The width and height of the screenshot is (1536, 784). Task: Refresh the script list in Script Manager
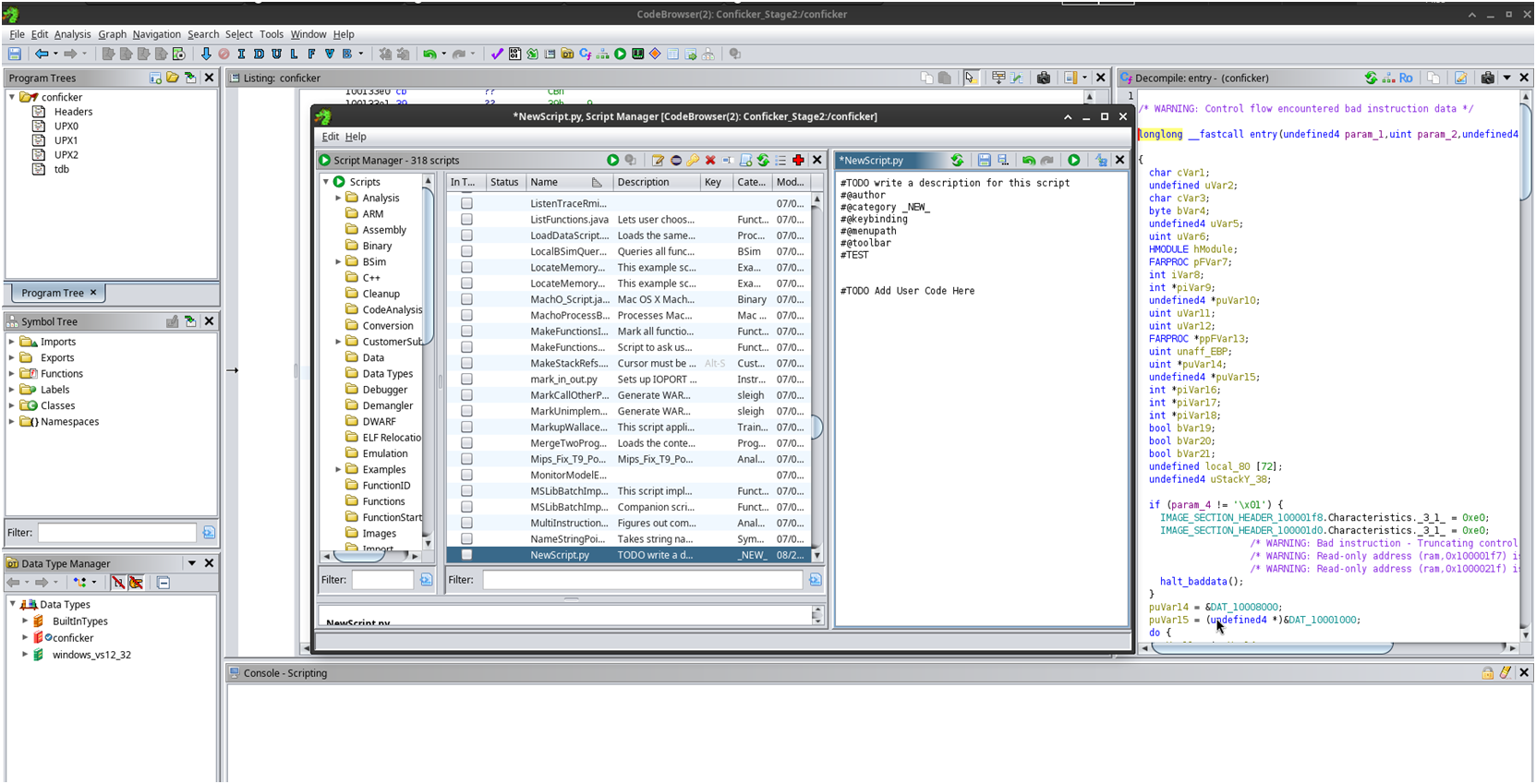[x=764, y=160]
